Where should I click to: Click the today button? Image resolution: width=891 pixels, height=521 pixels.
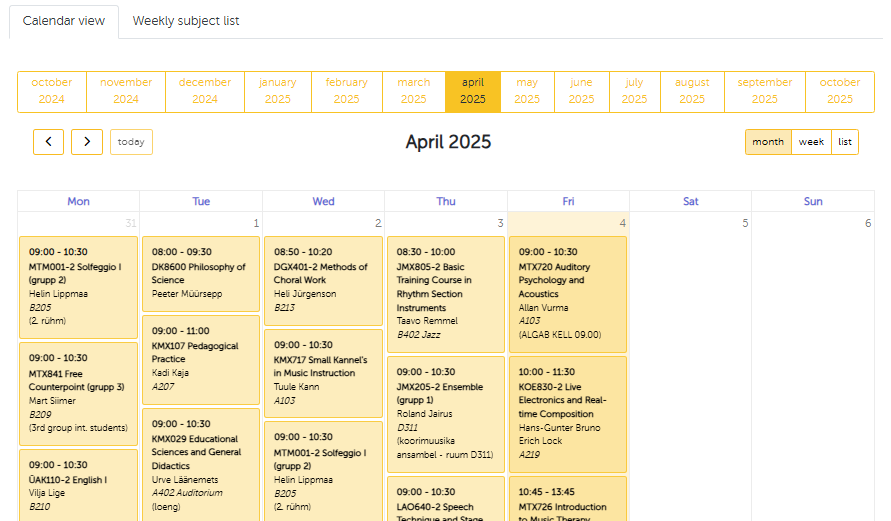(x=131, y=142)
